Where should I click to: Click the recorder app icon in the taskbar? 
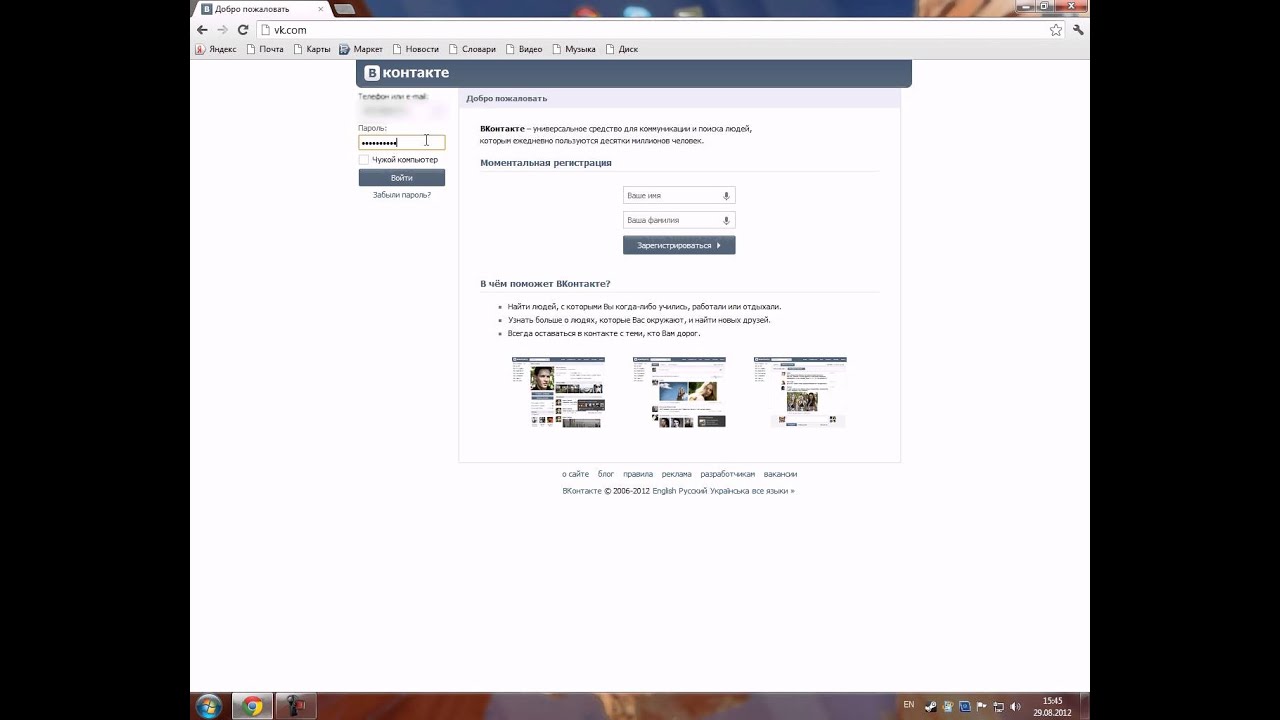[295, 706]
